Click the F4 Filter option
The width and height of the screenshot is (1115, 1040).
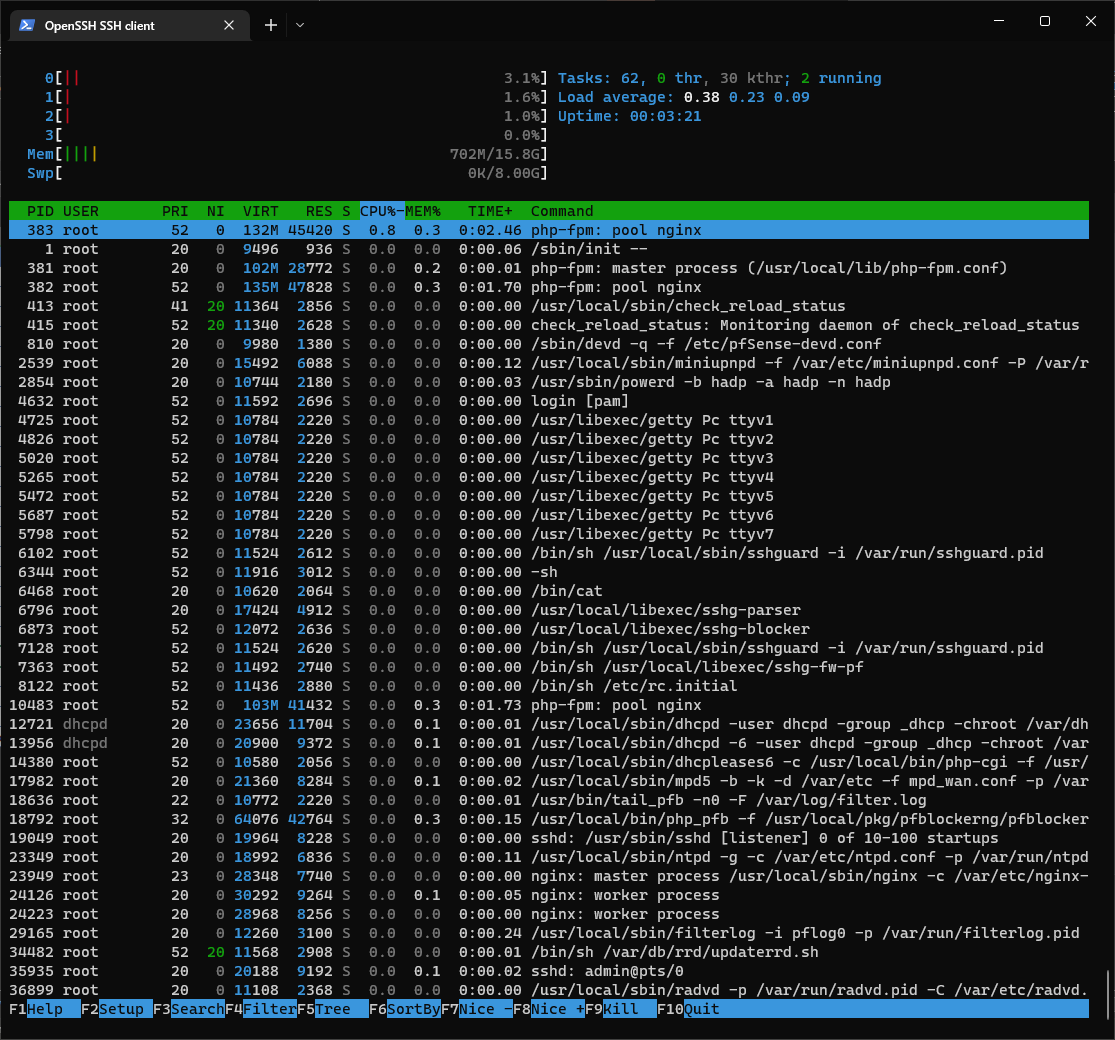[260, 1009]
